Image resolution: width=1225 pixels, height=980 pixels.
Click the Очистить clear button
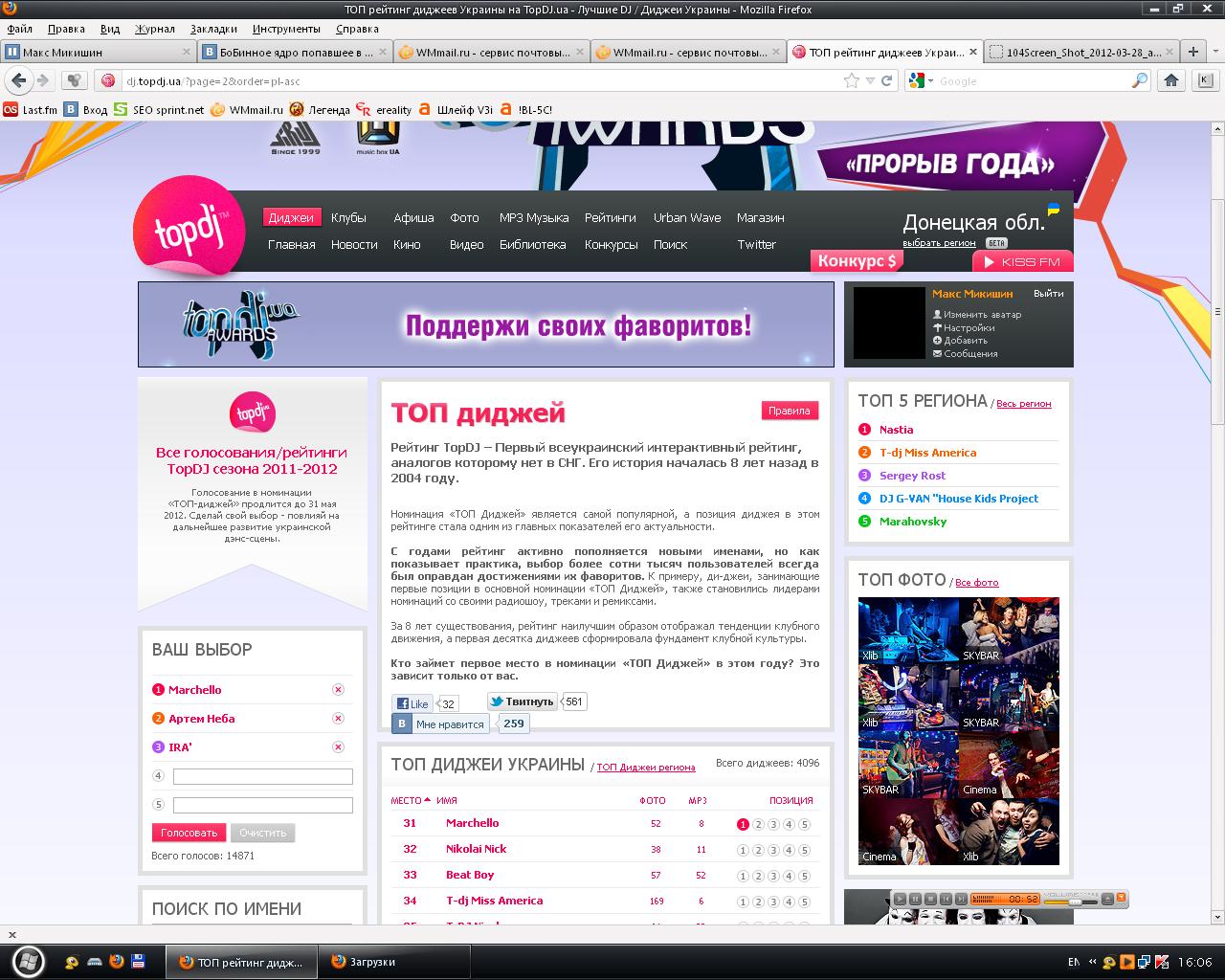pos(262,833)
